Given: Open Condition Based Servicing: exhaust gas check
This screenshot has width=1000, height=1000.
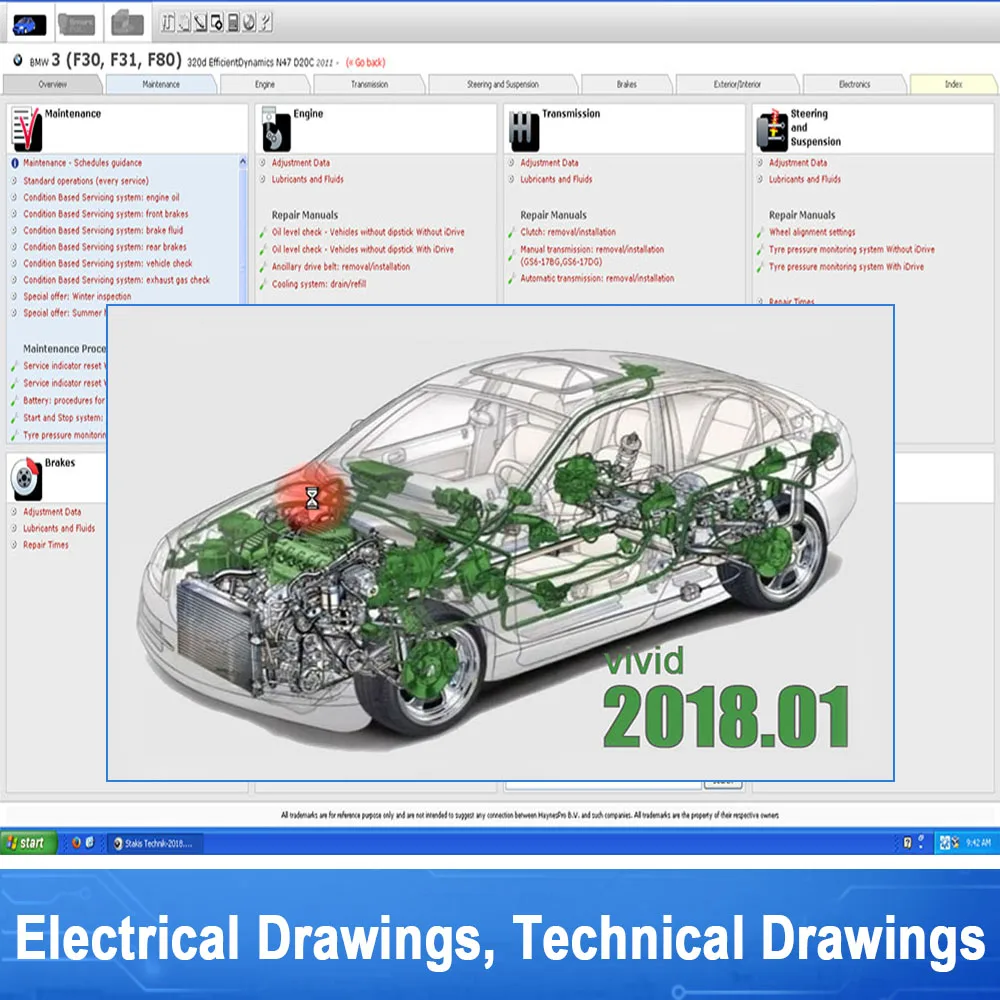Looking at the screenshot, I should [x=117, y=280].
